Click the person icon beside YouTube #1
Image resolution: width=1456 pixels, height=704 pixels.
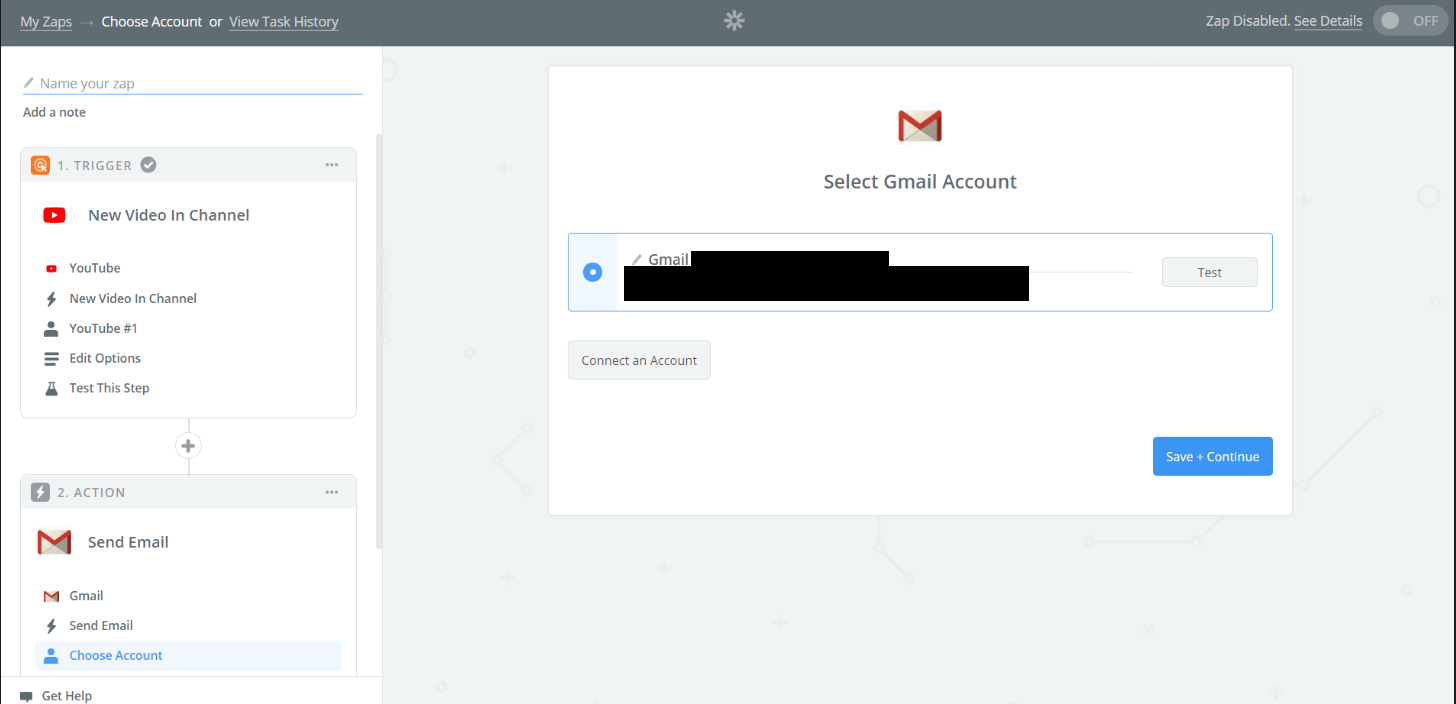51,328
